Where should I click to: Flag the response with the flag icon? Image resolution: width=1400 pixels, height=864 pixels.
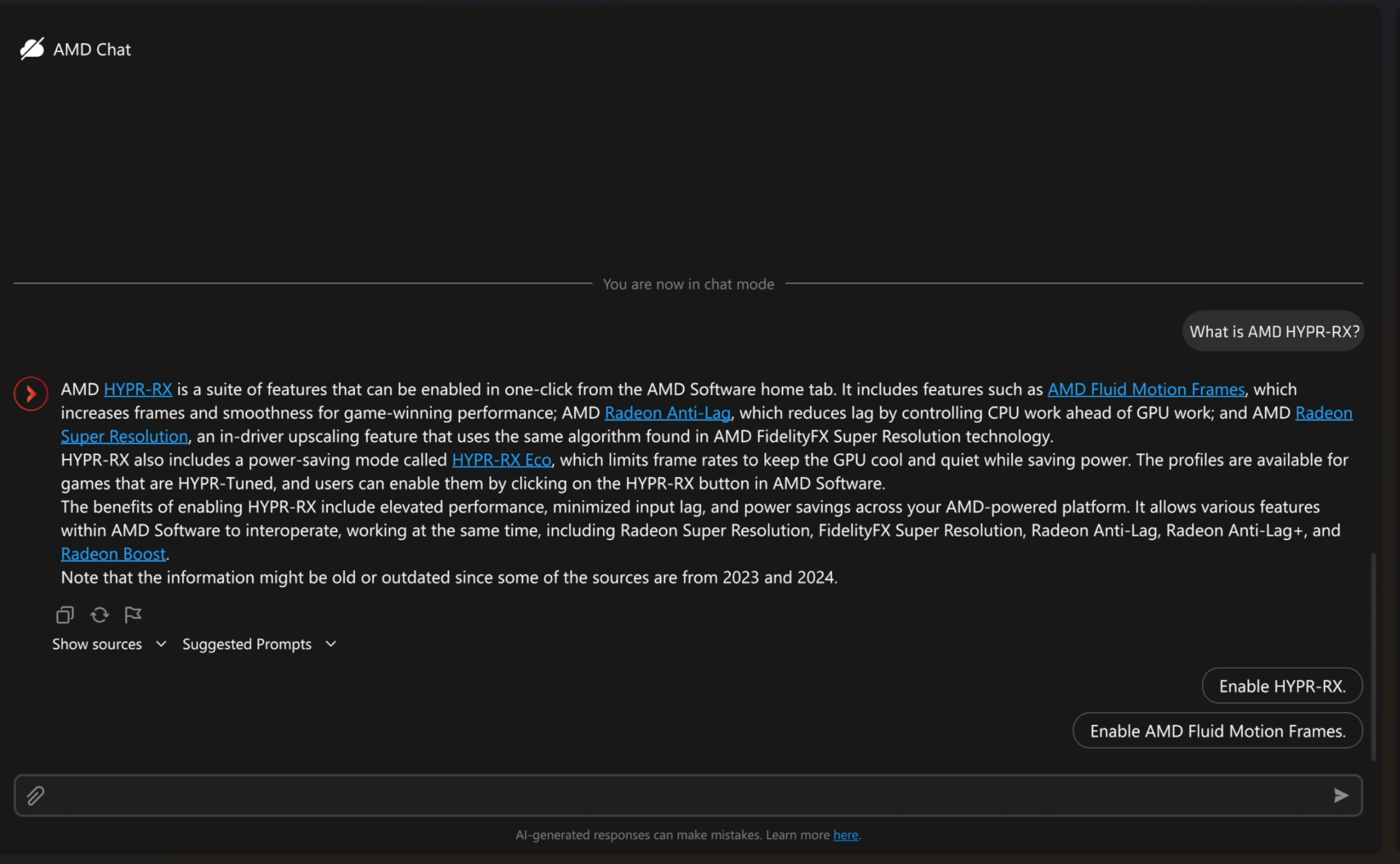click(133, 615)
